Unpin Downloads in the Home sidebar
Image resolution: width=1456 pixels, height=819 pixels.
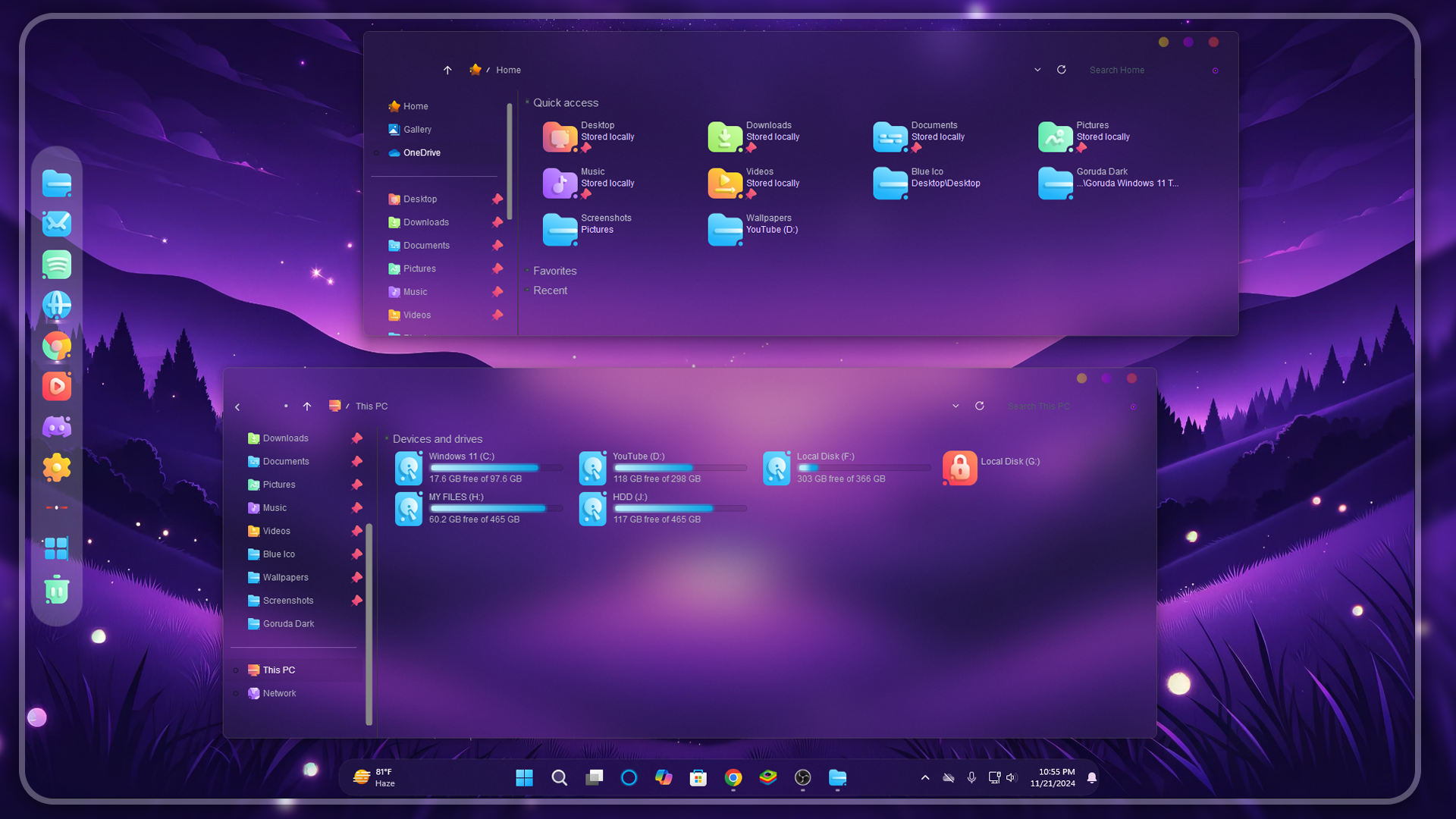click(497, 222)
